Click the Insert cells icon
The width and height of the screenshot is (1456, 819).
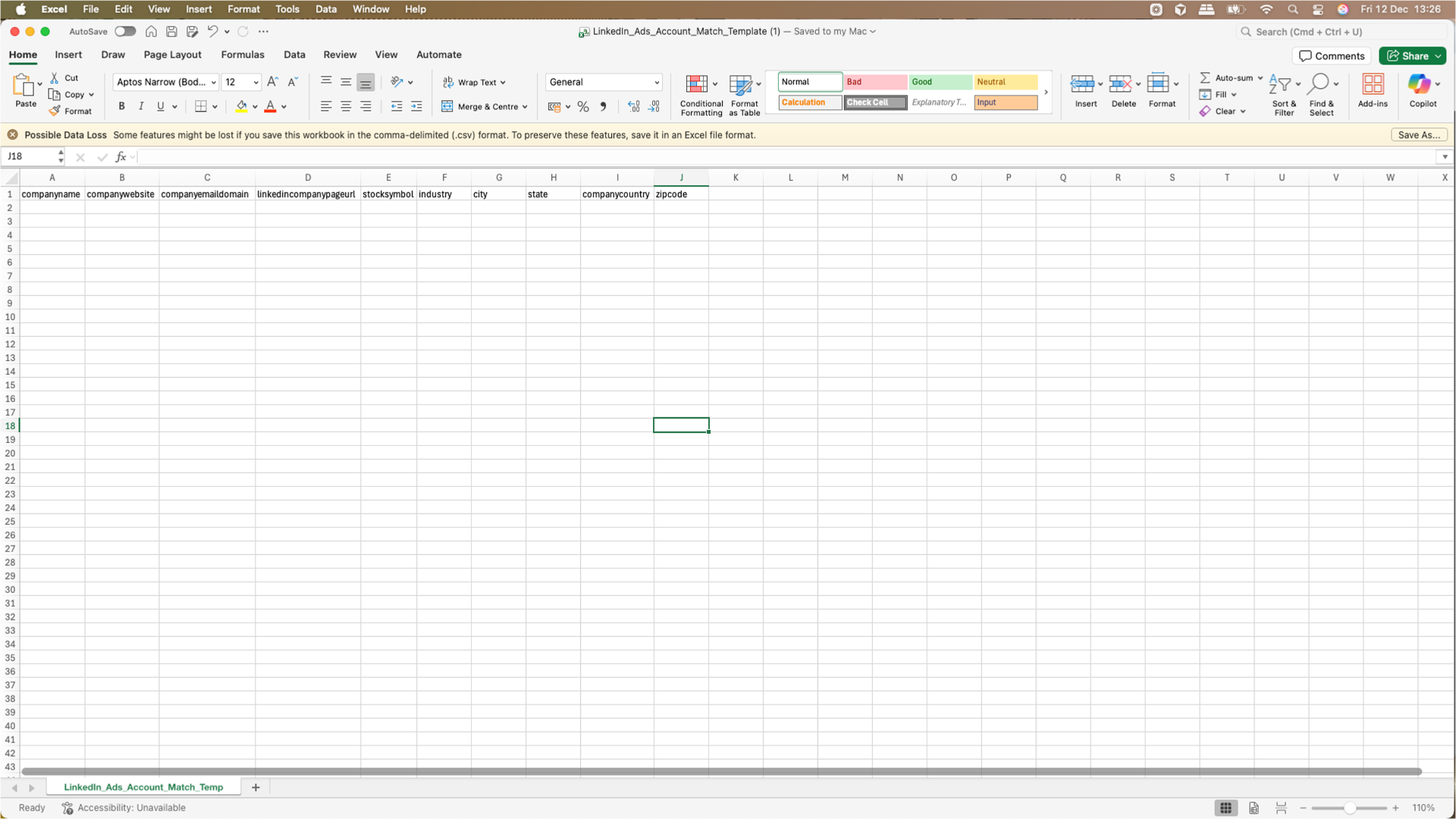tap(1082, 84)
